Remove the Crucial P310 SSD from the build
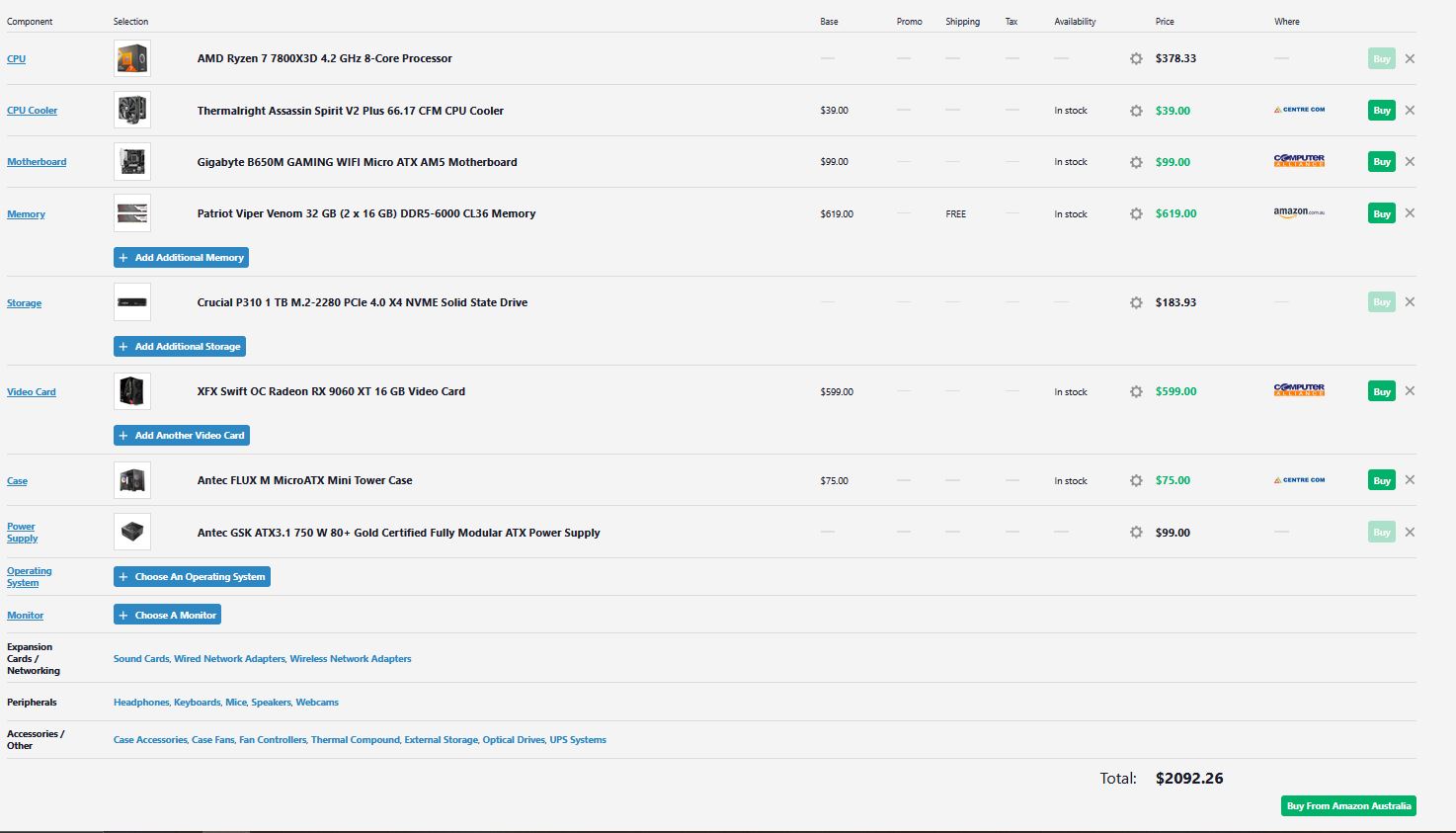Image resolution: width=1456 pixels, height=833 pixels. pos(1410,301)
